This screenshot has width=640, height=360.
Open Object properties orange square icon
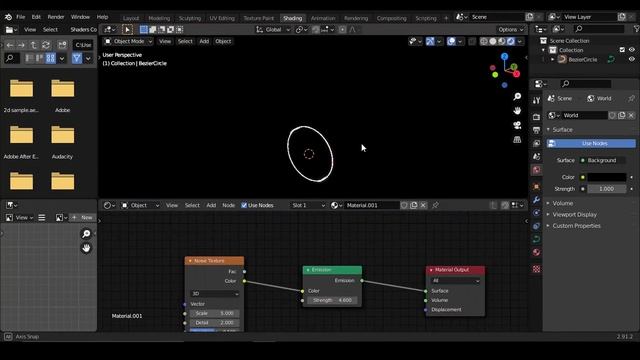(x=536, y=187)
